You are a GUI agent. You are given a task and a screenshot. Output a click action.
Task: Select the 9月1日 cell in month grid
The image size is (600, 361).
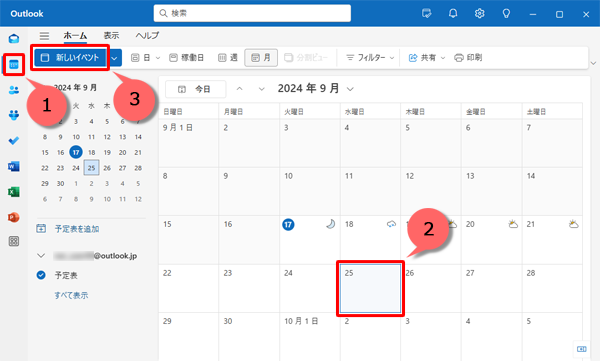tap(188, 143)
